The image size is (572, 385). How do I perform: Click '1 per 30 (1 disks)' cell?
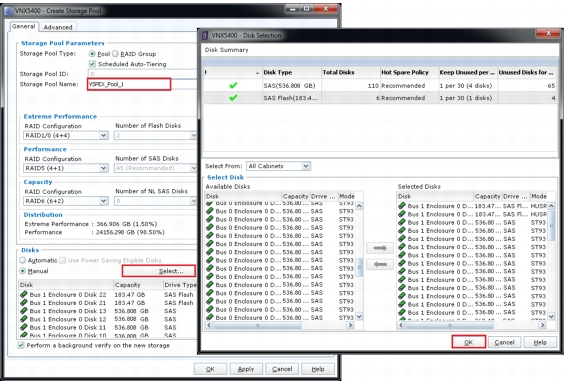pyautogui.click(x=468, y=98)
